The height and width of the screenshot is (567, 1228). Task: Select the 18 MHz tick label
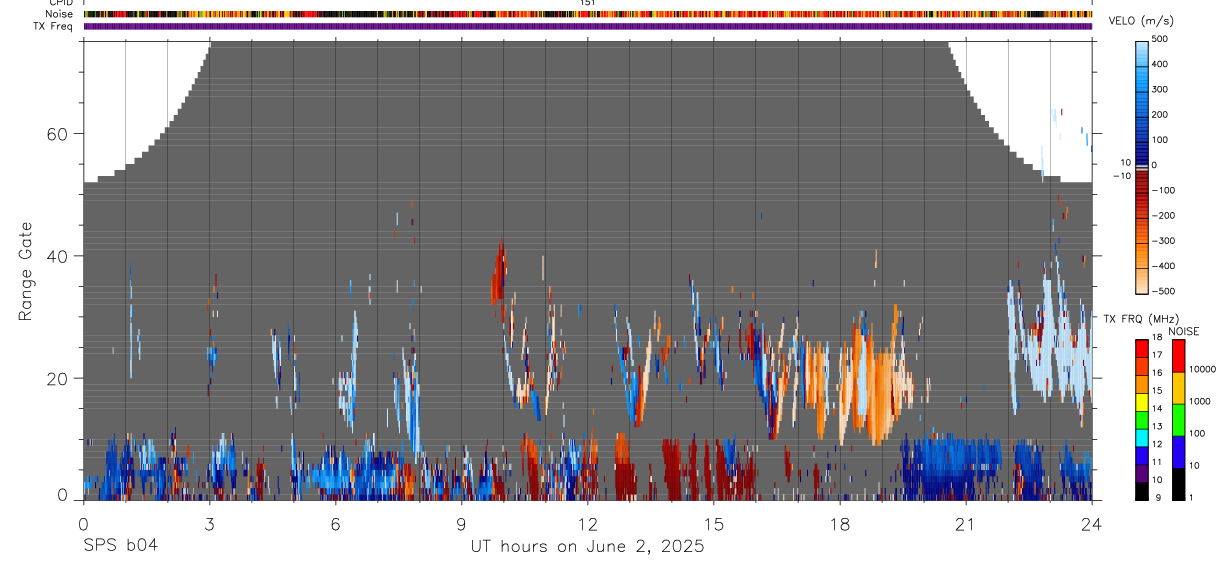[x=1157, y=339]
